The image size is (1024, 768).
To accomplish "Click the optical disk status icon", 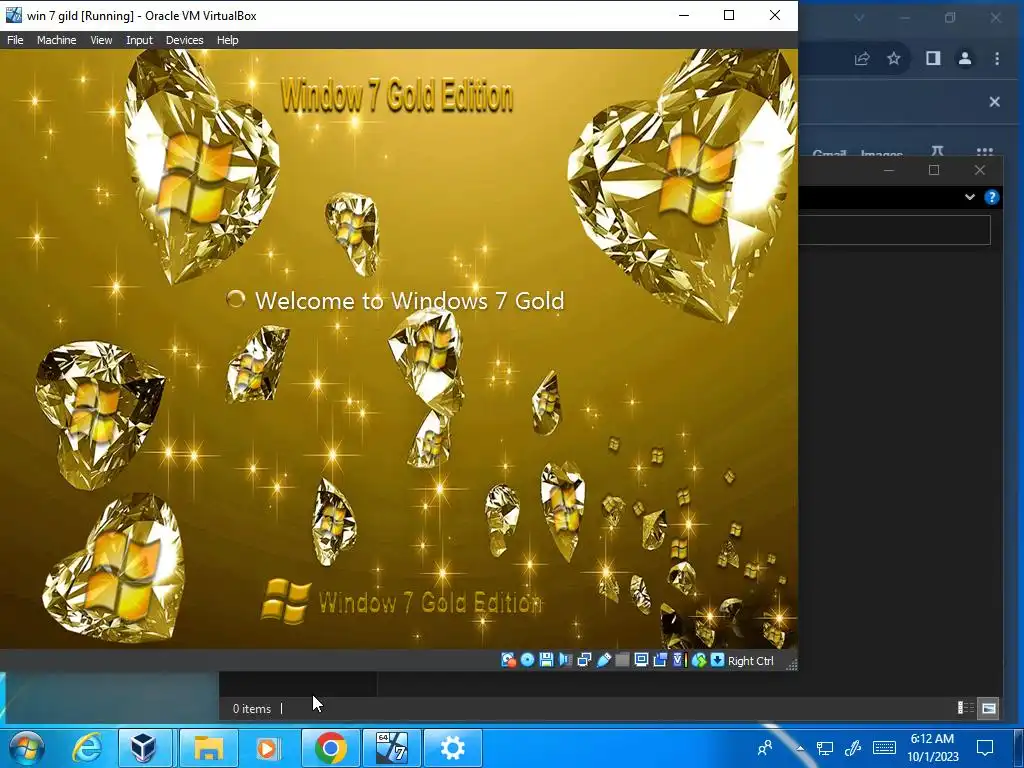I will click(527, 660).
